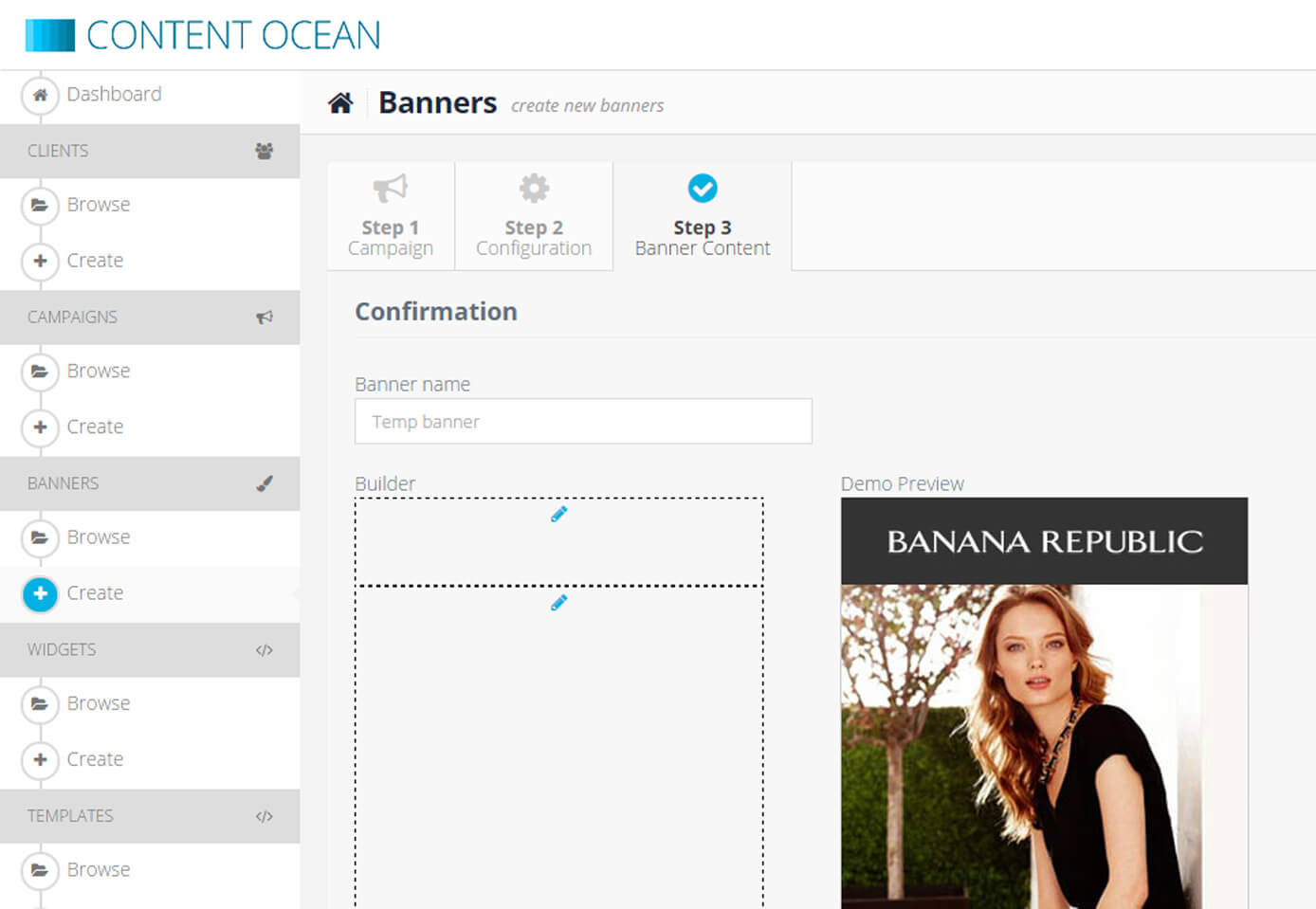Click the Content Ocean logo square
1316x909 pixels.
(49, 35)
